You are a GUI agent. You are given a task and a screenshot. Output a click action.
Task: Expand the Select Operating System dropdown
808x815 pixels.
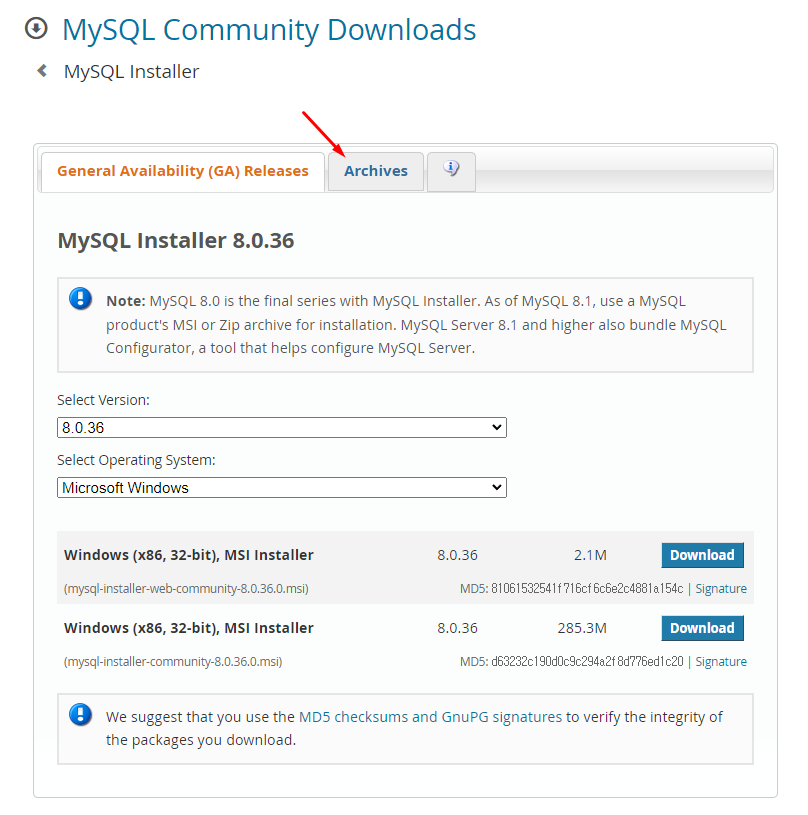point(282,488)
